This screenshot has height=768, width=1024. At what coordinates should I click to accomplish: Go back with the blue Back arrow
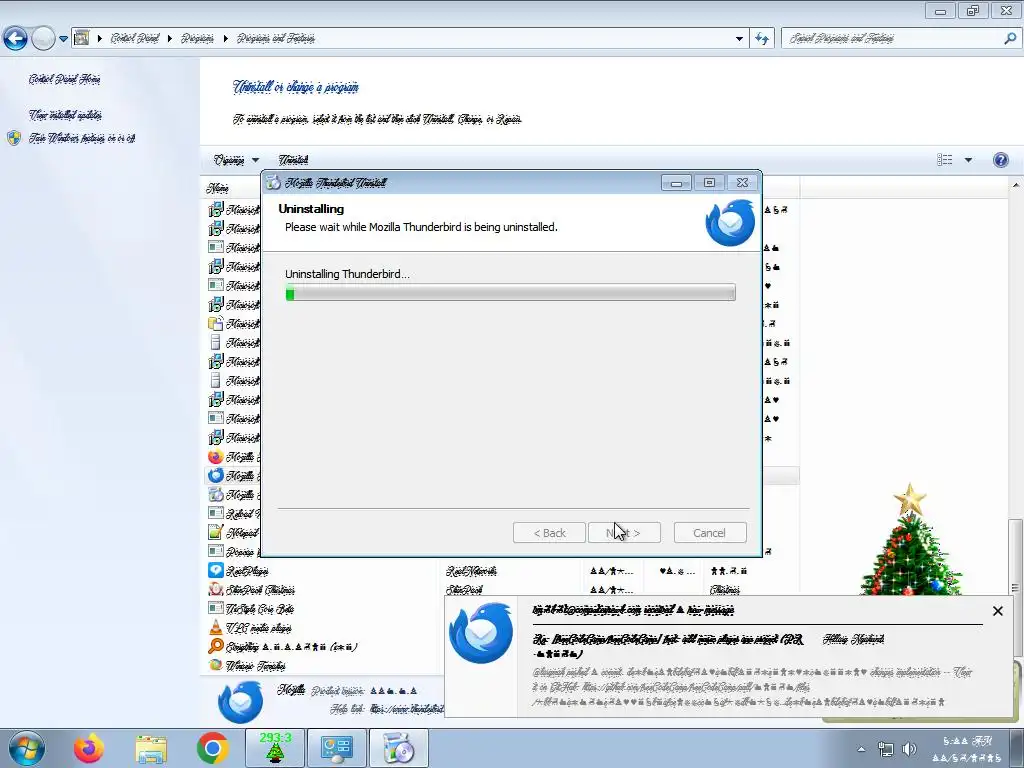click(15, 39)
